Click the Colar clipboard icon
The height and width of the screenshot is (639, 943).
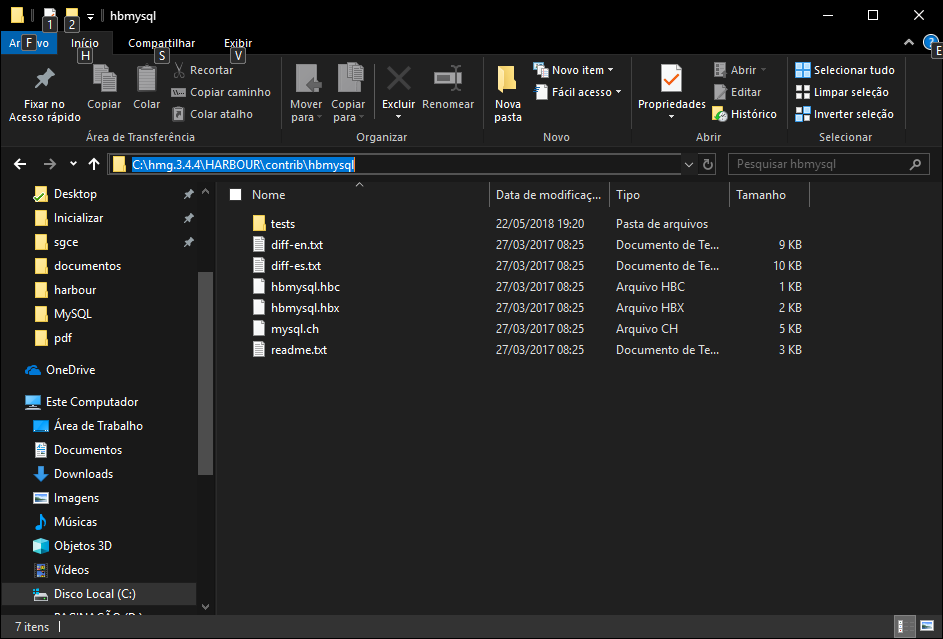click(147, 79)
